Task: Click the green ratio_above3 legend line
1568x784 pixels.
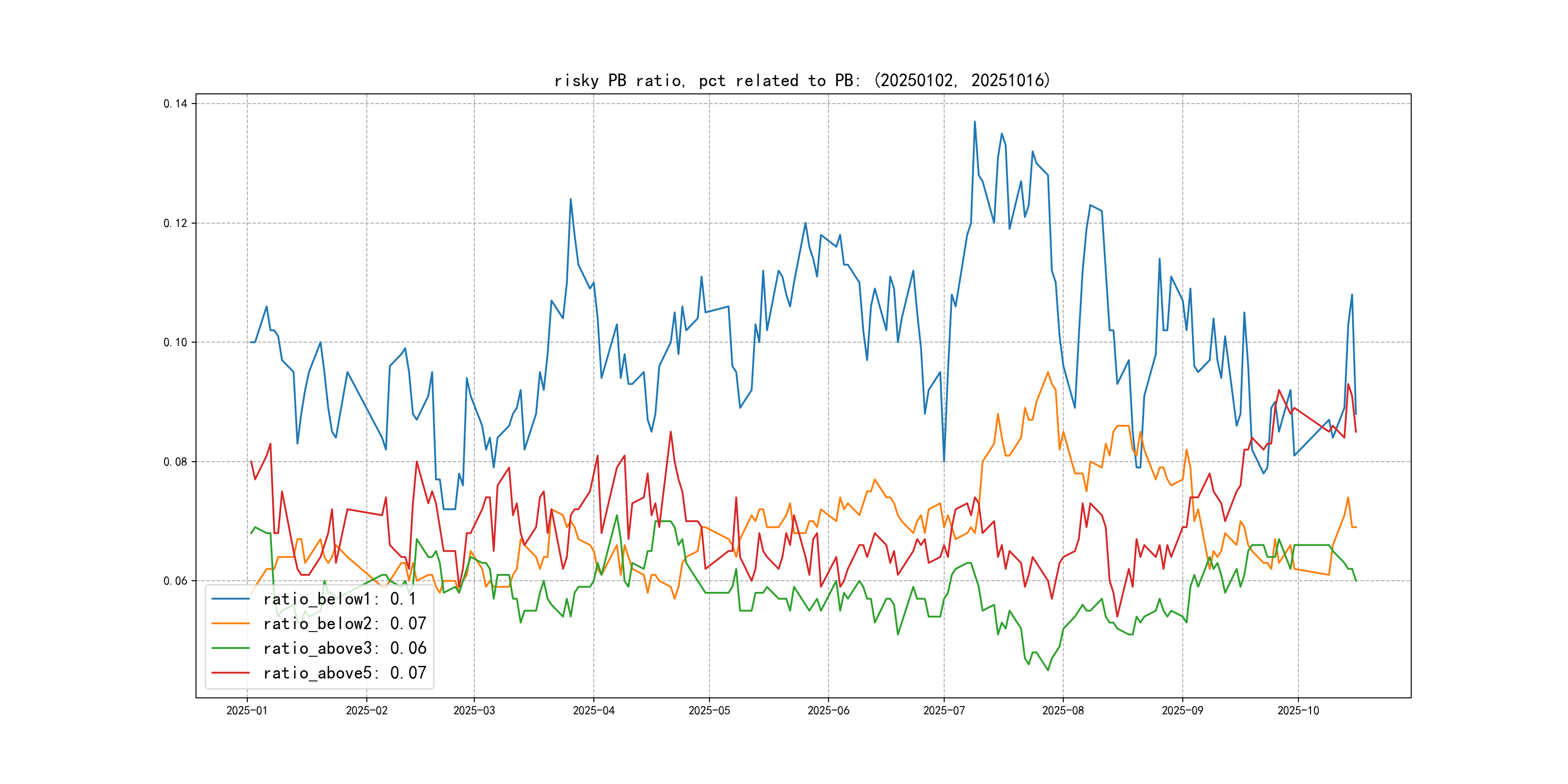Action: click(230, 648)
